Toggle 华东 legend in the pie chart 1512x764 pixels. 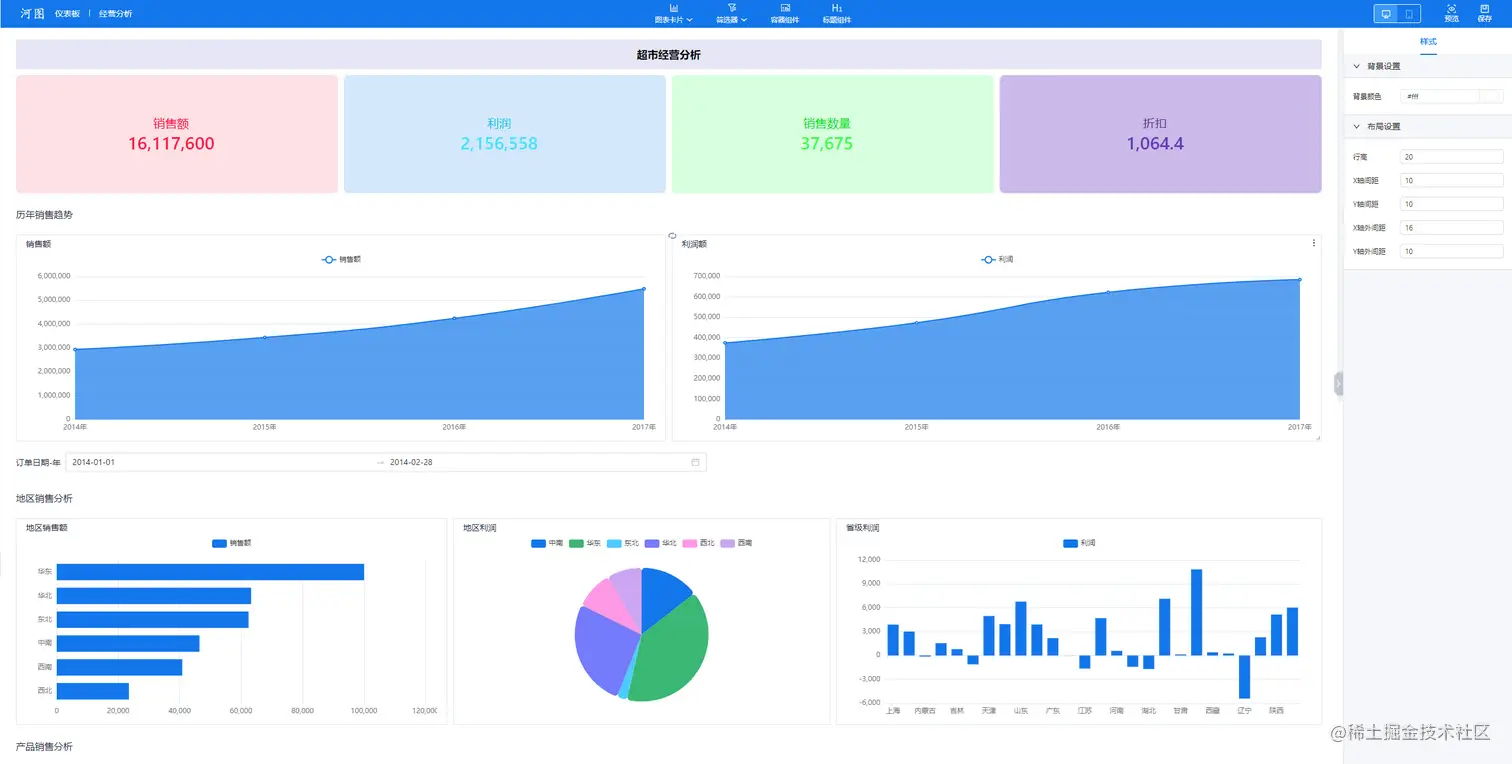585,543
